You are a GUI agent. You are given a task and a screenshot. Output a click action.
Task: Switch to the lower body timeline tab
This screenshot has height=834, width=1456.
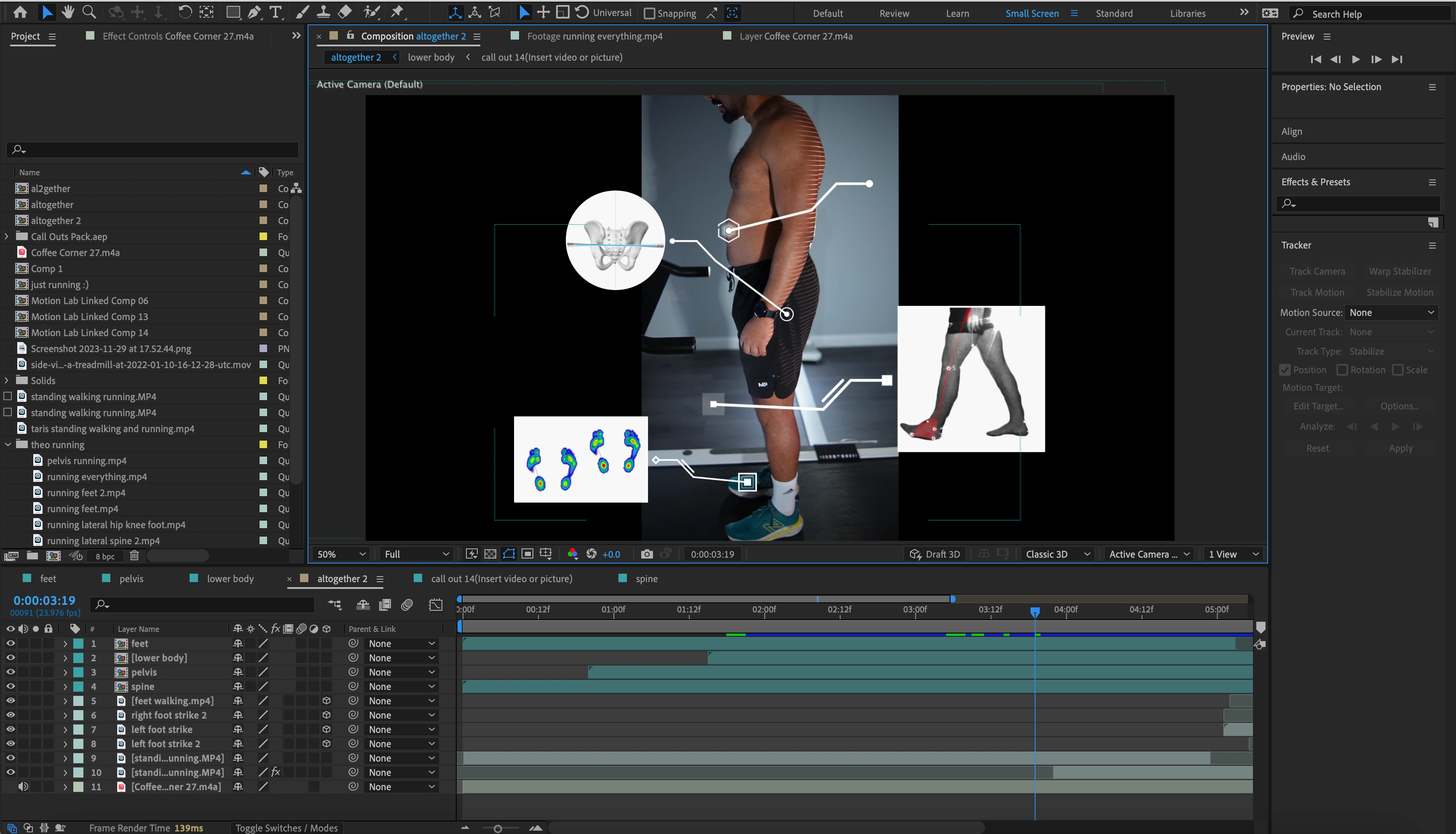pyautogui.click(x=230, y=578)
